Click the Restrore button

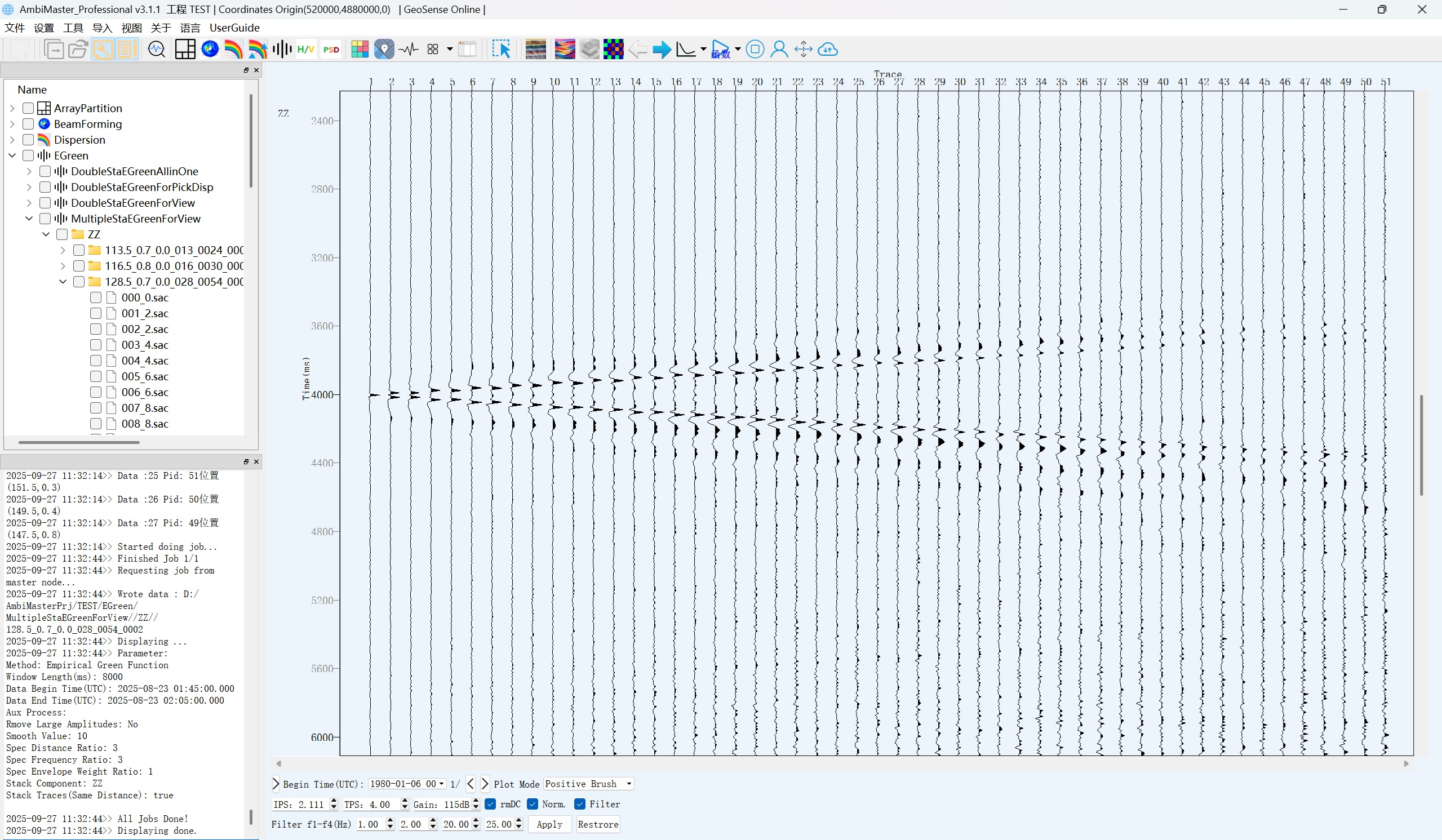pyautogui.click(x=598, y=824)
